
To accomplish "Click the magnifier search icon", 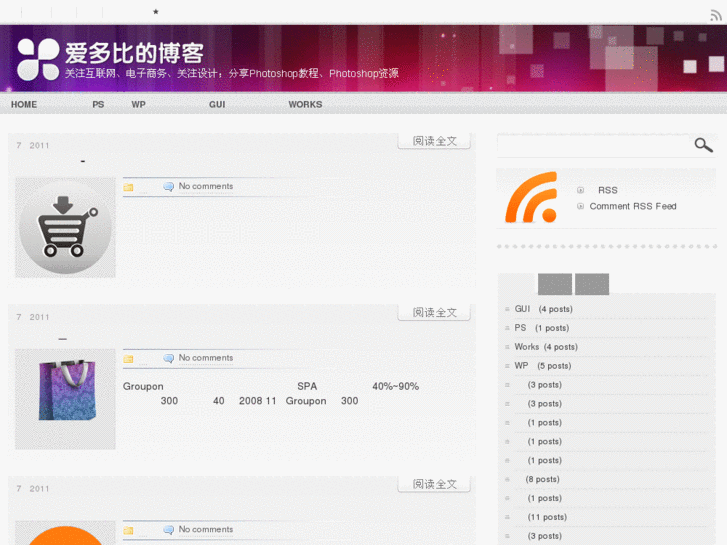I will click(x=703, y=145).
